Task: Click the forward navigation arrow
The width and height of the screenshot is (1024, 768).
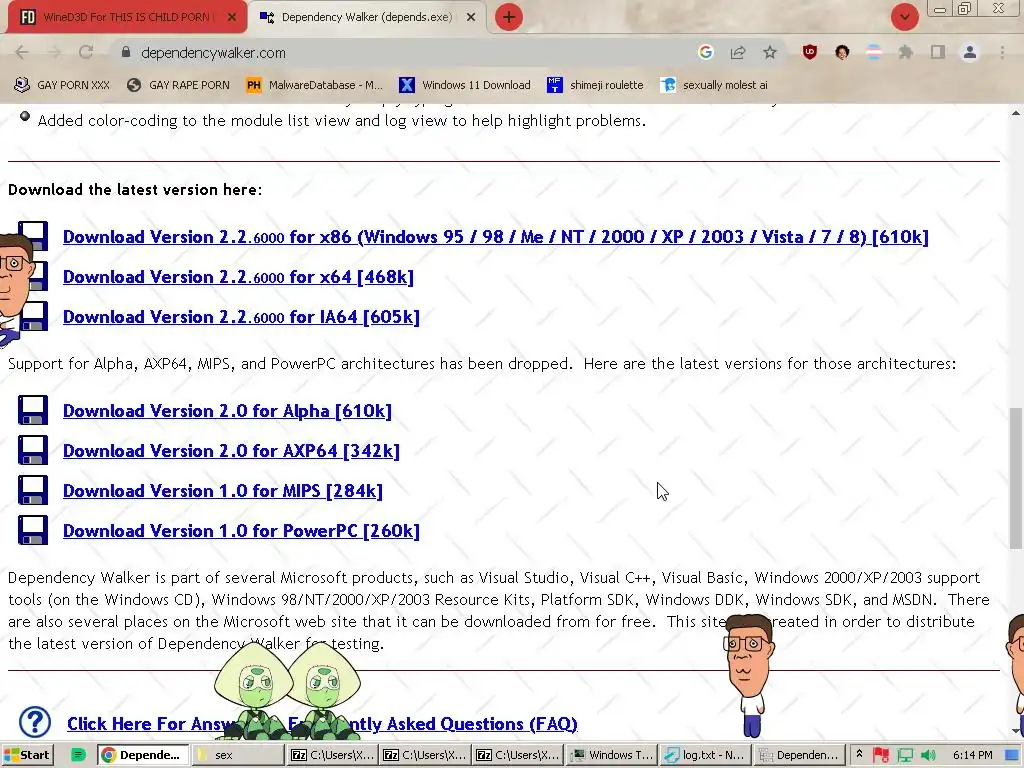Action: [x=54, y=52]
